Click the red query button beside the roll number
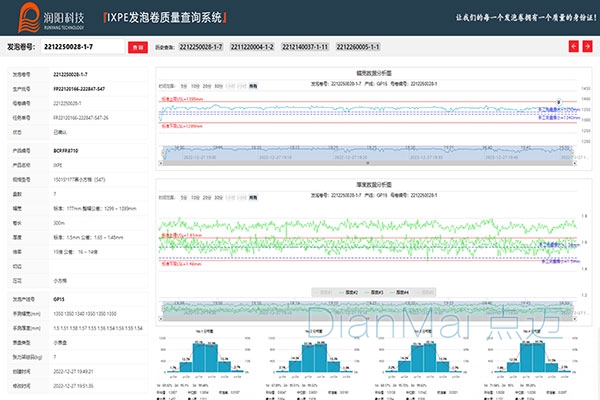 click(x=137, y=47)
